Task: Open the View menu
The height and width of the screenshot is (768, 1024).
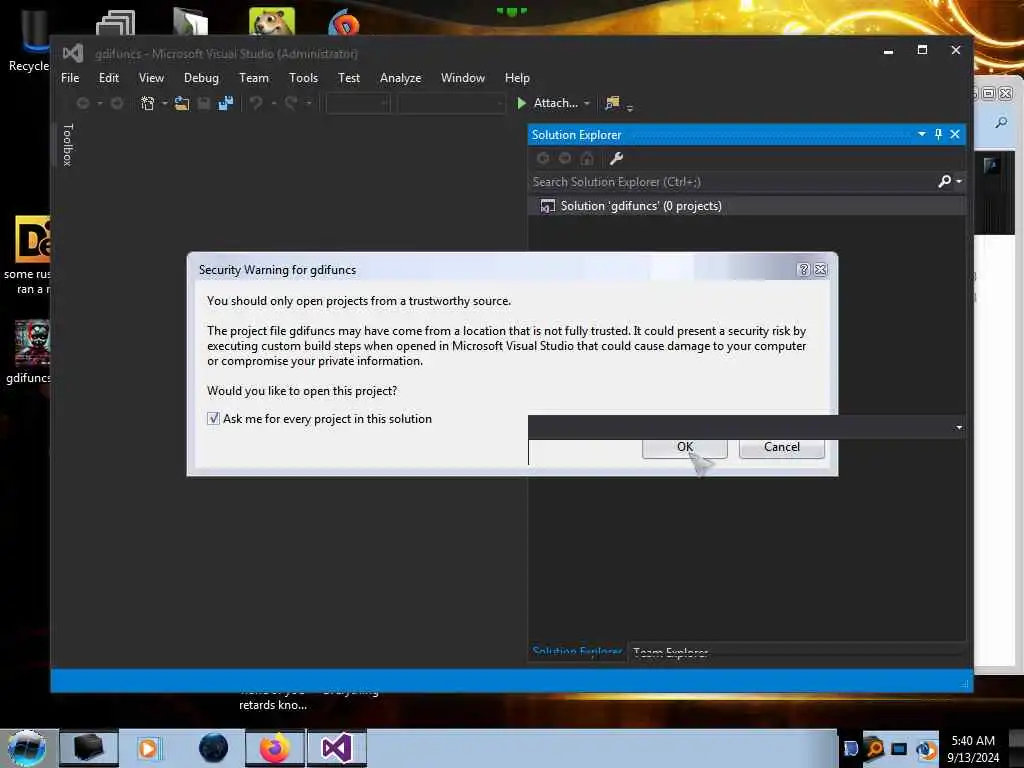Action: [x=151, y=78]
